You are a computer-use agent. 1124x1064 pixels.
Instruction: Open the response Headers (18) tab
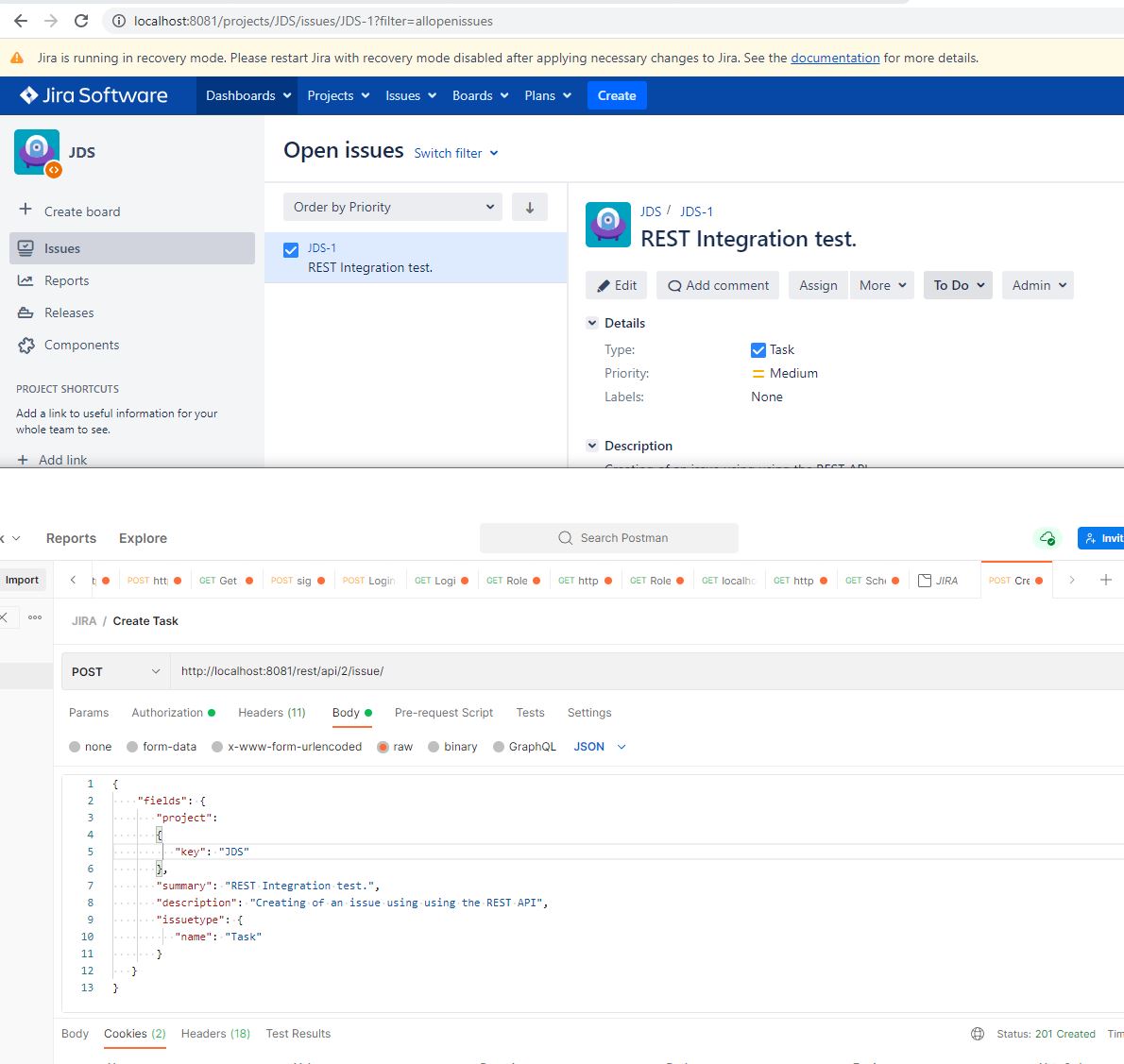[215, 1033]
